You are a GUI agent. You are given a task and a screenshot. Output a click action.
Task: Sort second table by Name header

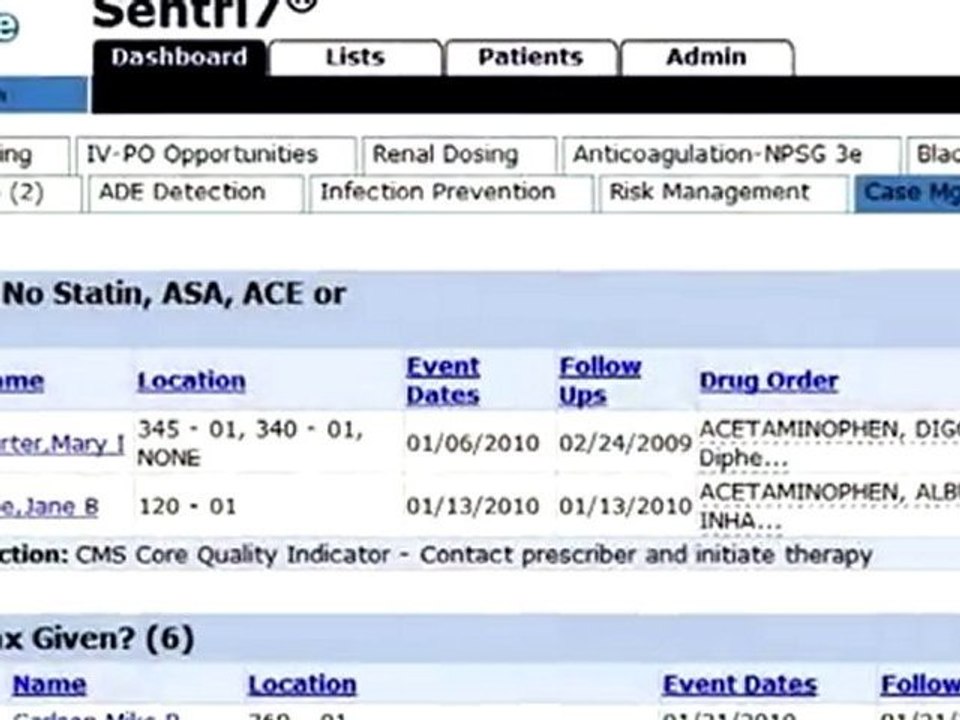click(x=49, y=684)
